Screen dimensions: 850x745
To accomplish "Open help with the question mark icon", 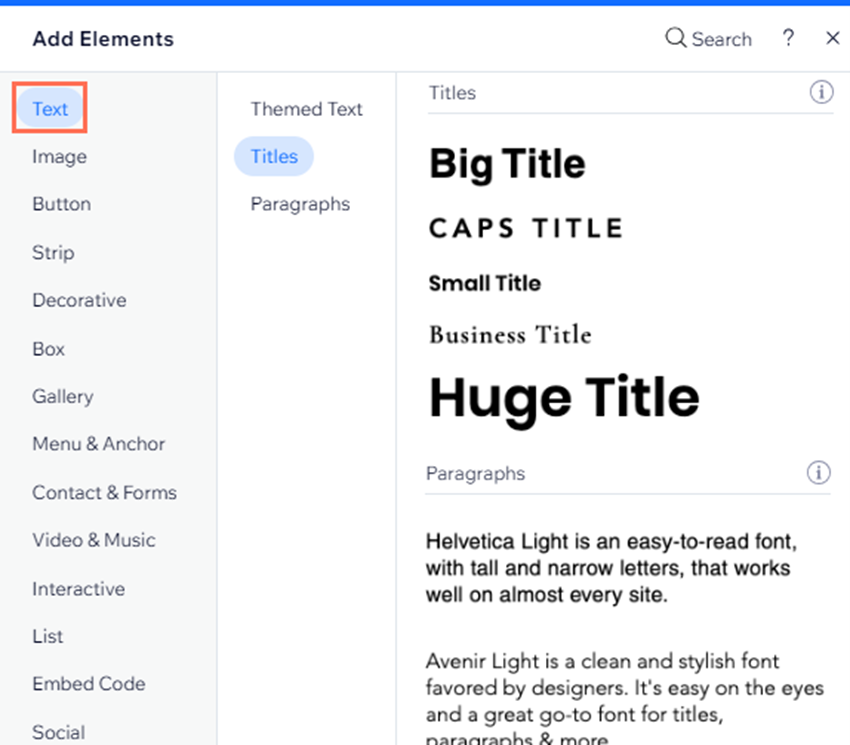I will pyautogui.click(x=788, y=38).
